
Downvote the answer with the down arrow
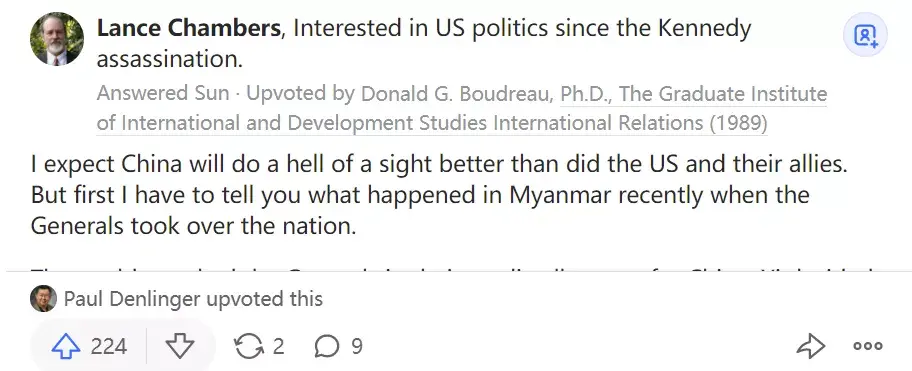(180, 347)
